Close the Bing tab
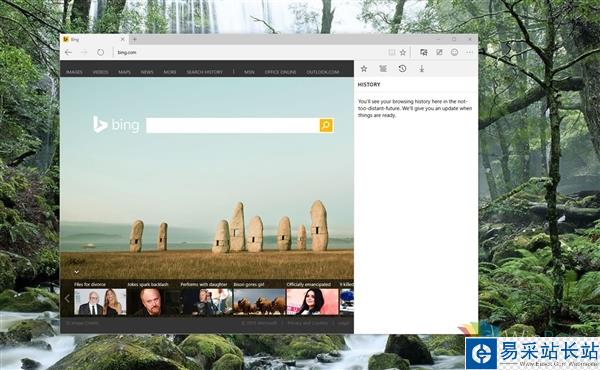This screenshot has height=370, width=600. point(123,39)
